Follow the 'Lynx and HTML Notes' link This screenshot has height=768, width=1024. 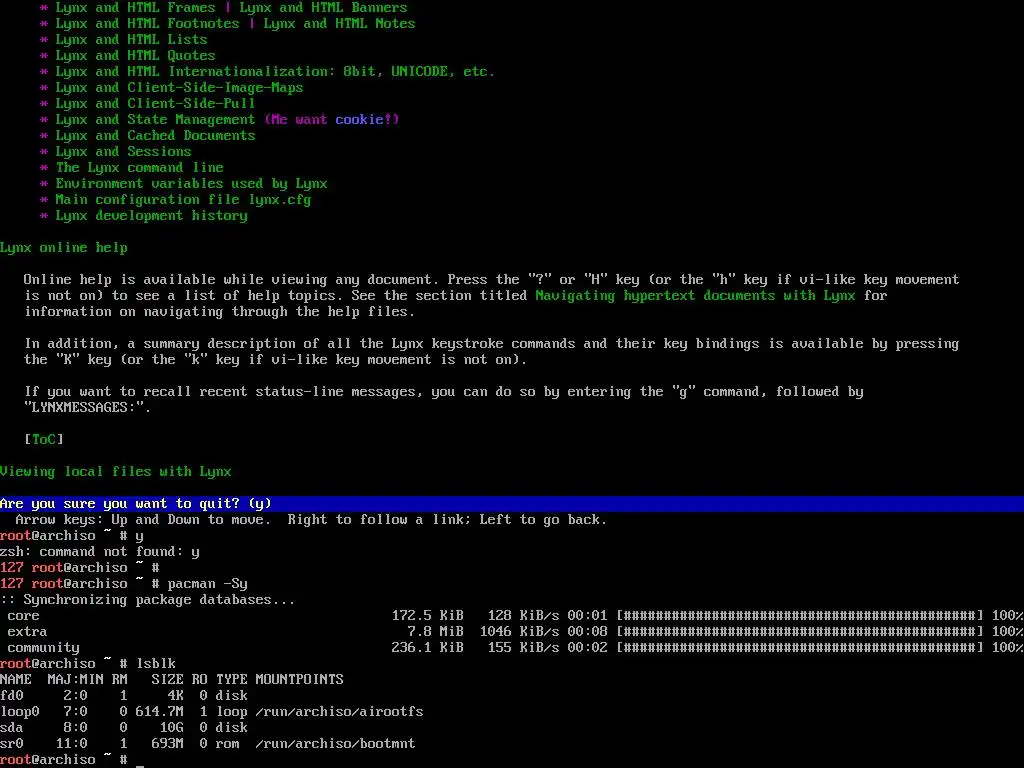point(340,24)
